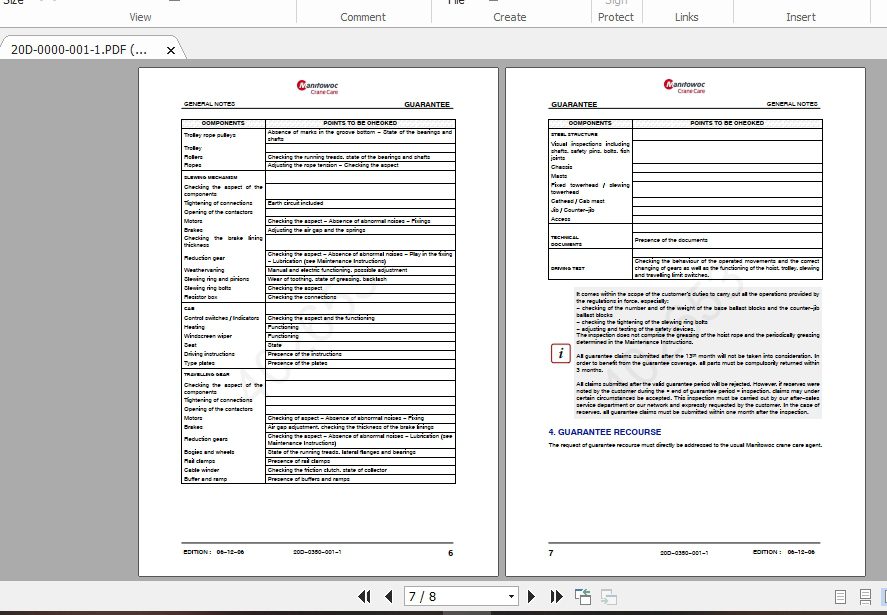
Task: Switch to continuous page view
Action: pyautogui.click(x=865, y=597)
